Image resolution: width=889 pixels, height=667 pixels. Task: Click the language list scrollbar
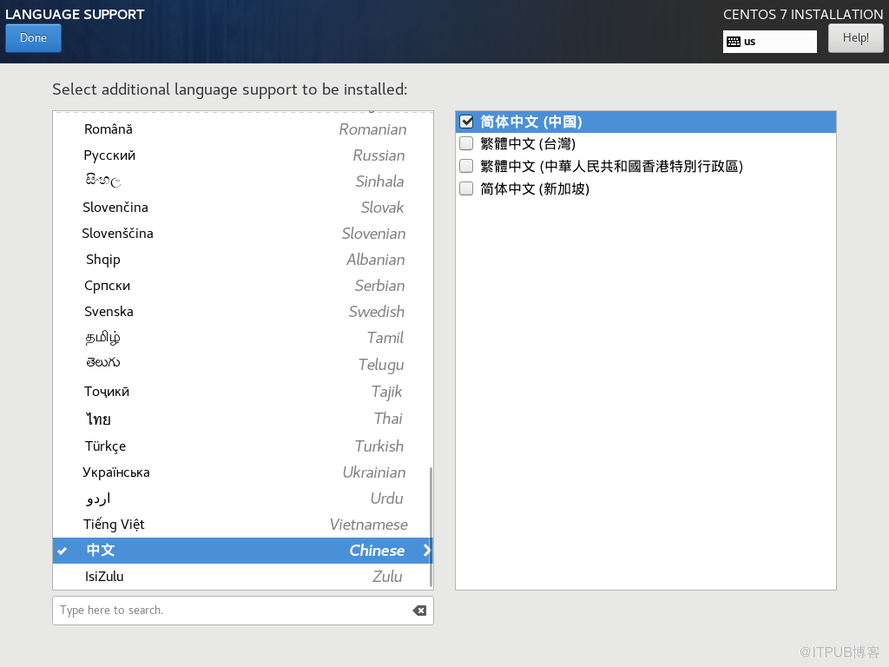(x=430, y=527)
